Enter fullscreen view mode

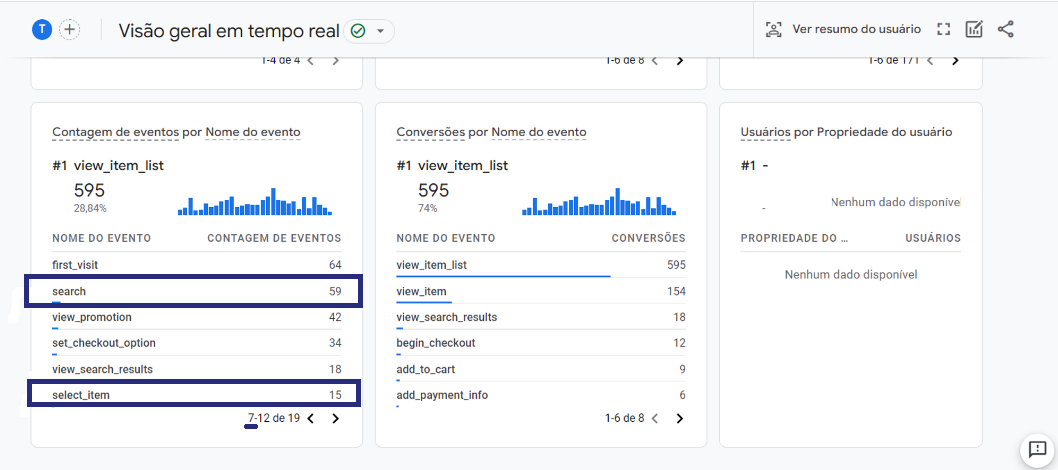point(943,29)
